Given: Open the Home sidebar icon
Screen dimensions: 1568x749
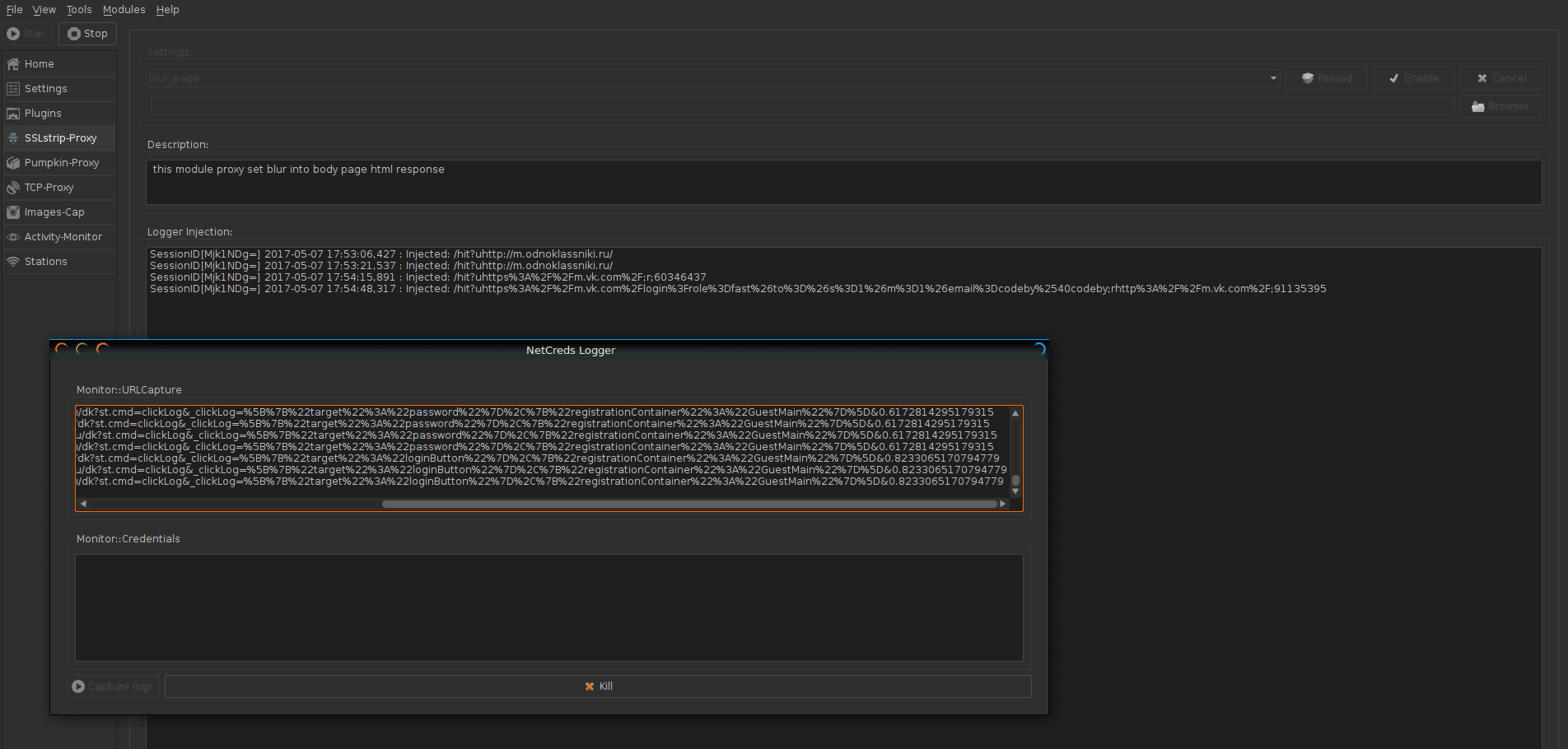Looking at the screenshot, I should pos(13,64).
